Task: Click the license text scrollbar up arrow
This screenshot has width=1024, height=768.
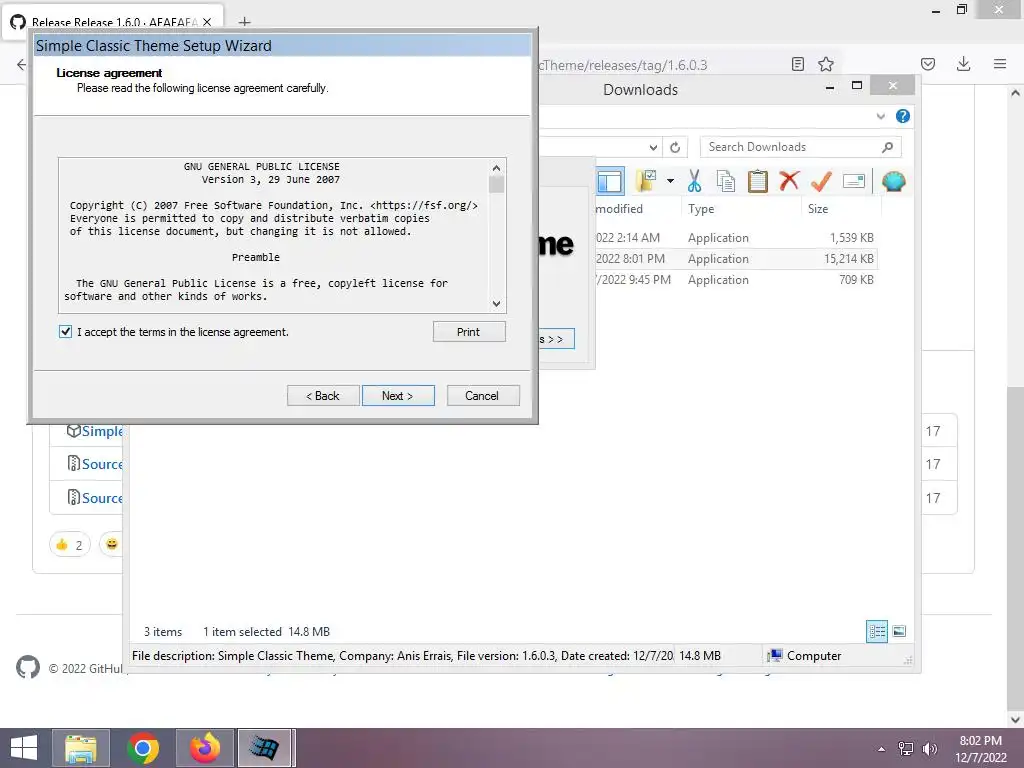Action: (496, 168)
